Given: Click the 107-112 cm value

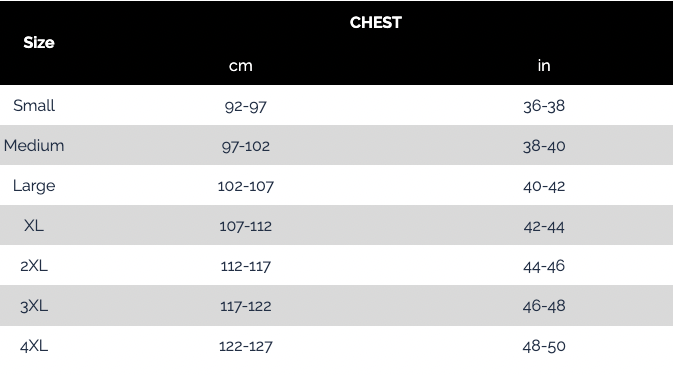Looking at the screenshot, I should [x=246, y=226].
